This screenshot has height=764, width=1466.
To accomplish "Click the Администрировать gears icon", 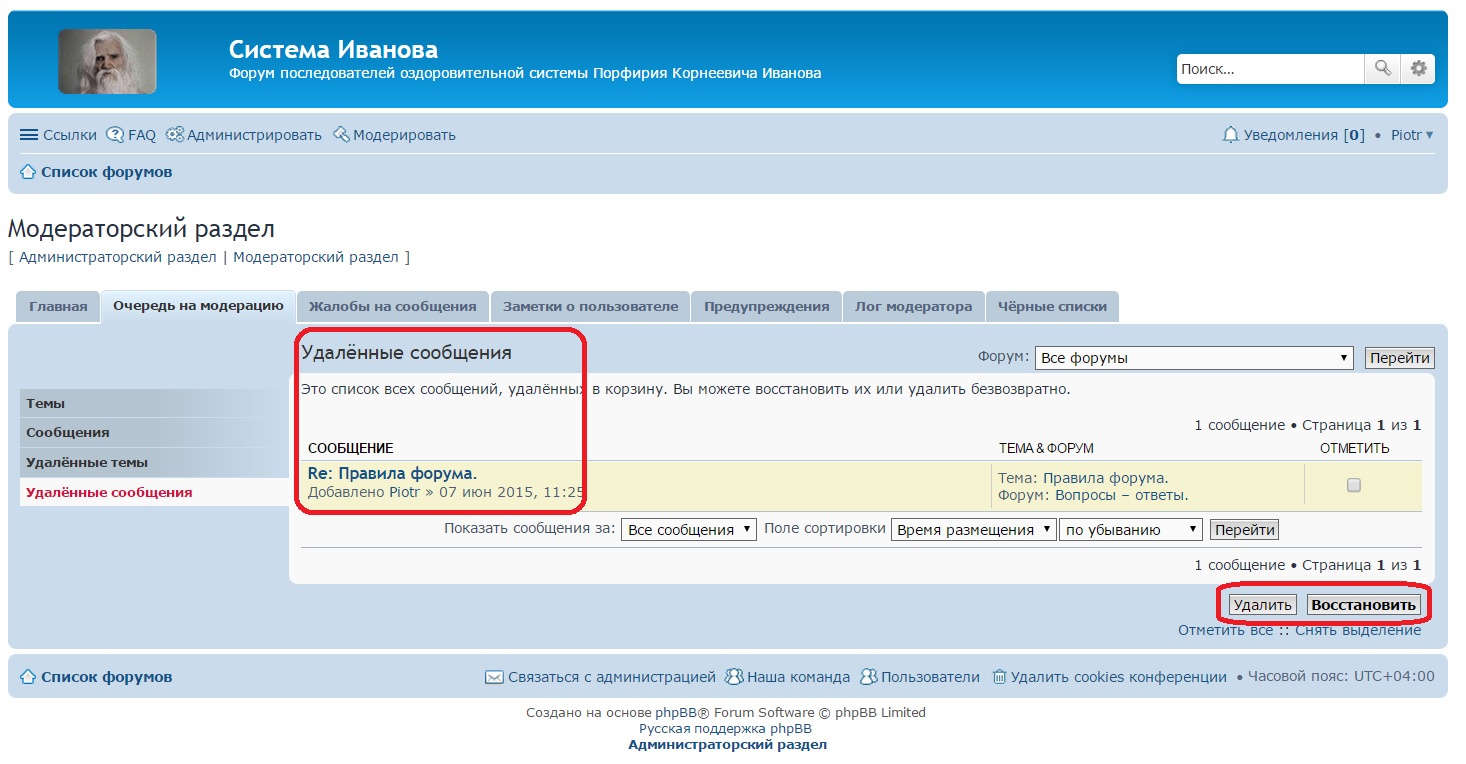I will pos(175,135).
